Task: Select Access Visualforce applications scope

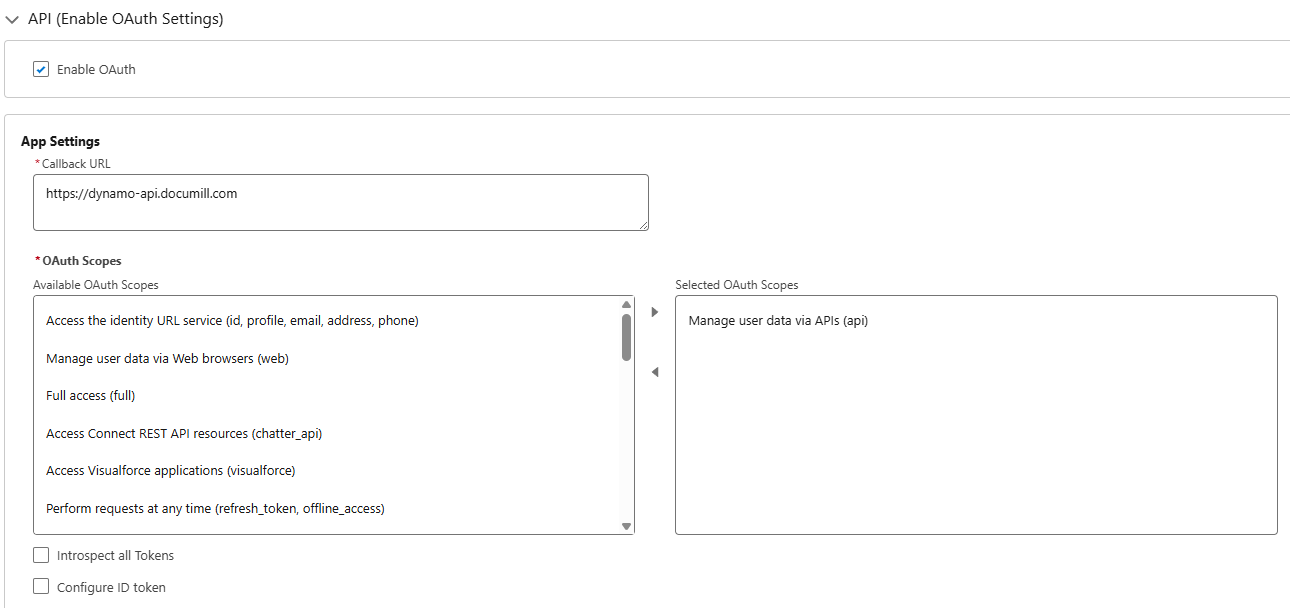Action: pyautogui.click(x=170, y=470)
